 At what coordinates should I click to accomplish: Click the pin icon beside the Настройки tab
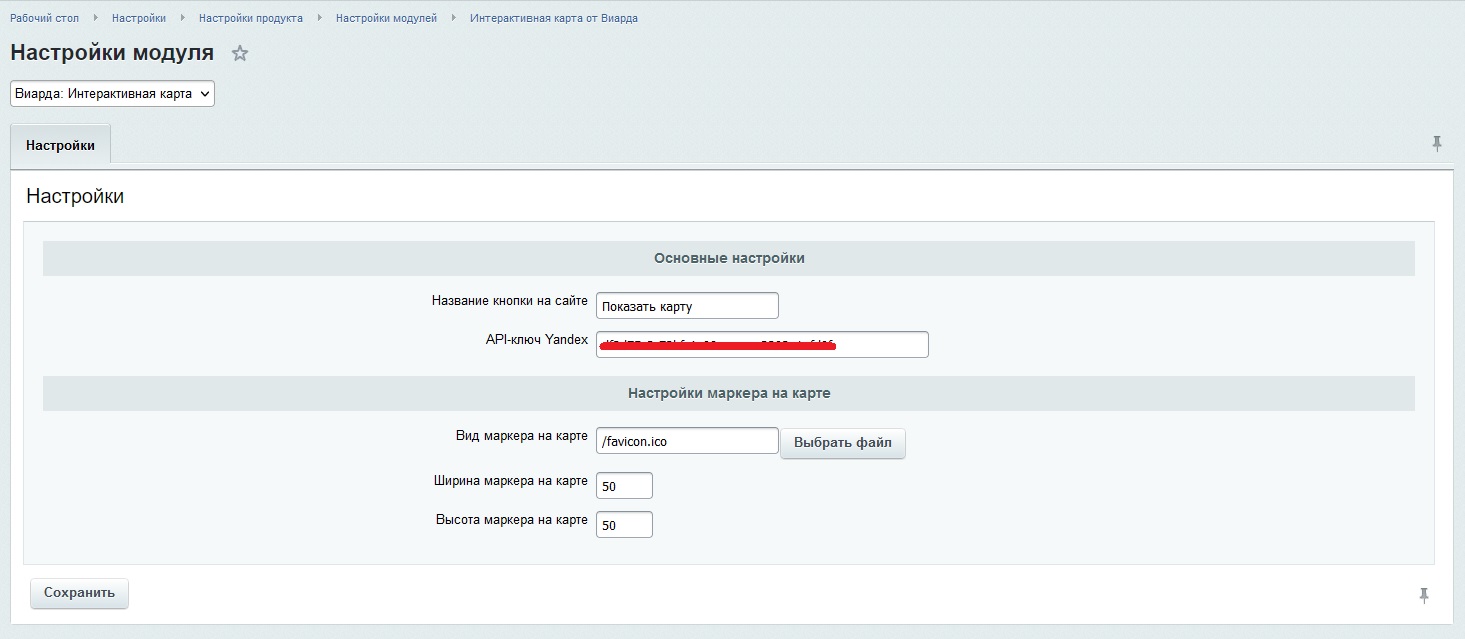pyautogui.click(x=1437, y=144)
